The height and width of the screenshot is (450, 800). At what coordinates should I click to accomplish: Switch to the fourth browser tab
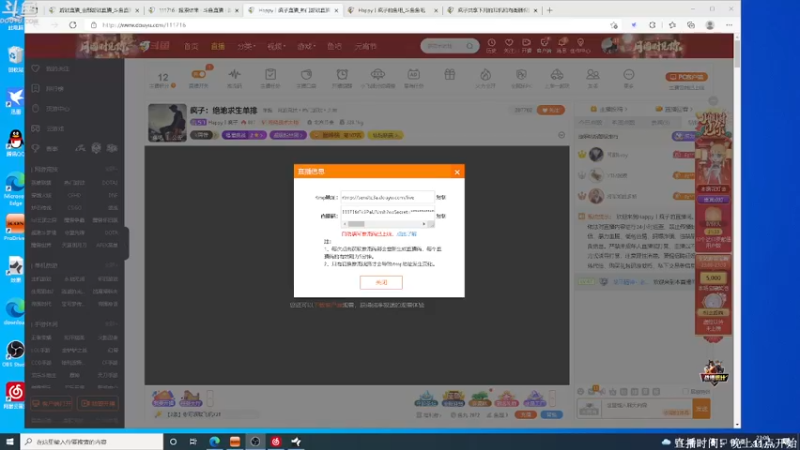(393, 10)
